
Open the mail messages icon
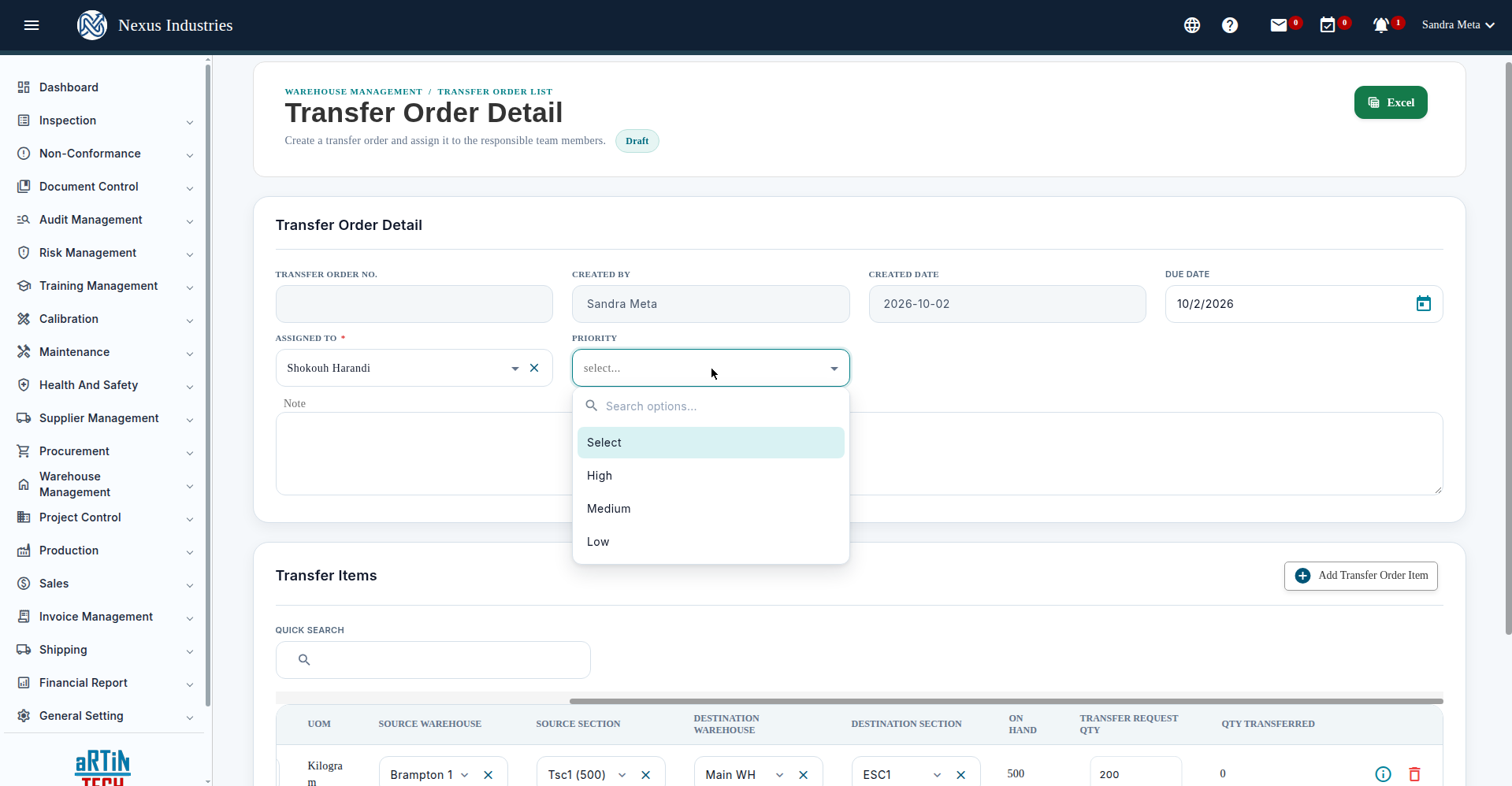1279,25
